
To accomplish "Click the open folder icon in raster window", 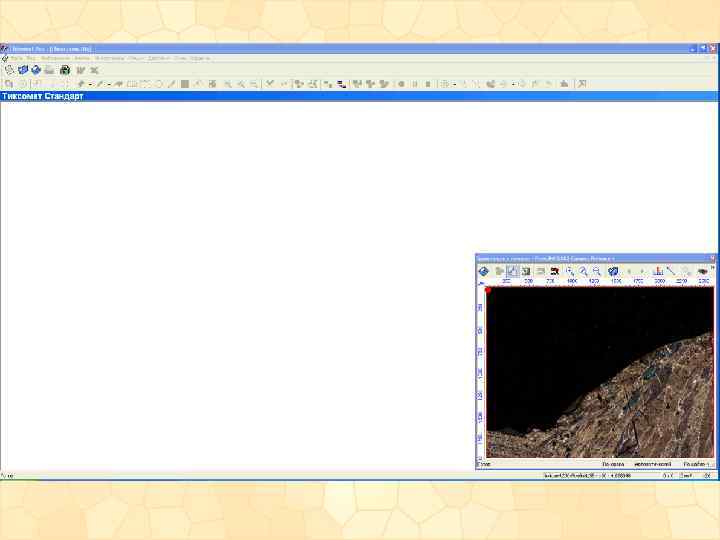I will tap(500, 271).
